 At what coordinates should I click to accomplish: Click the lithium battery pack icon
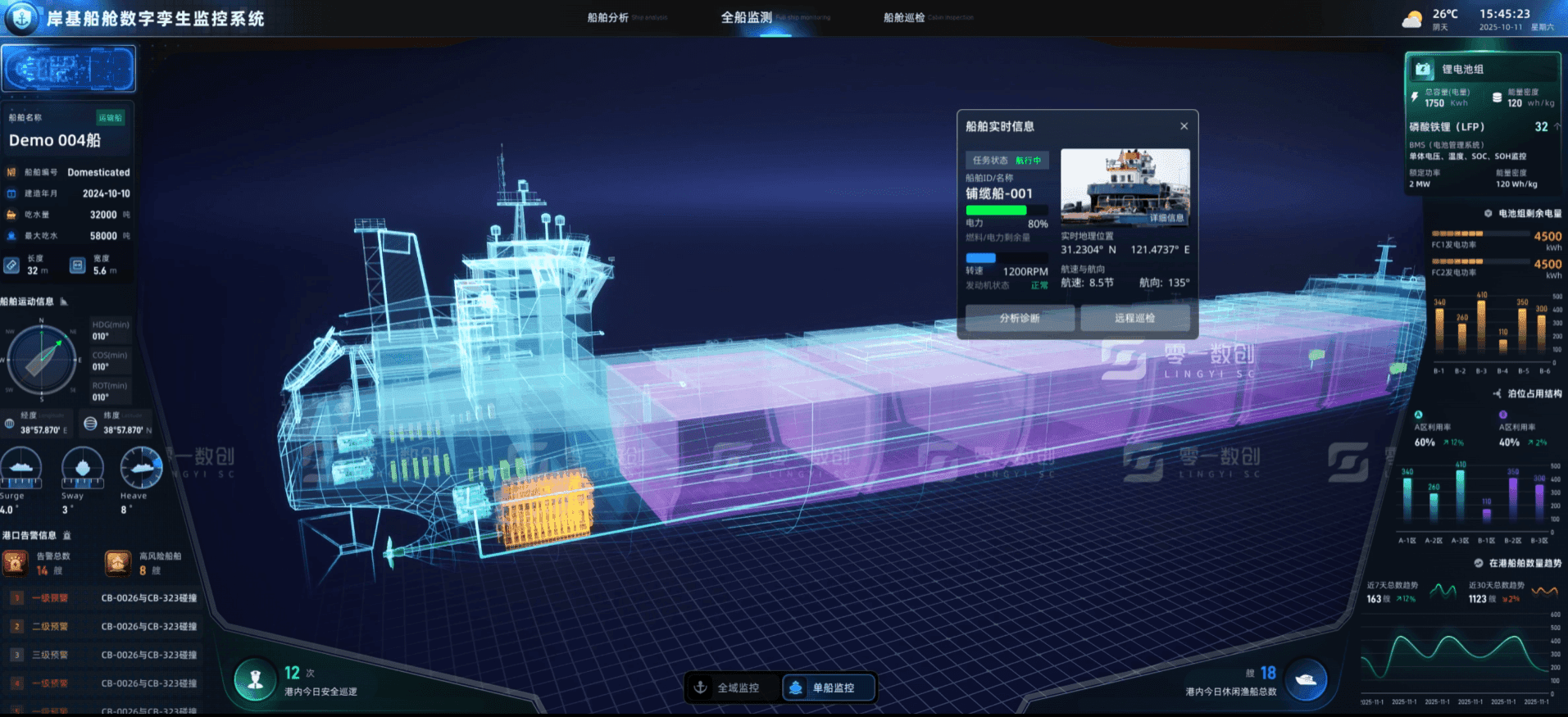1424,70
